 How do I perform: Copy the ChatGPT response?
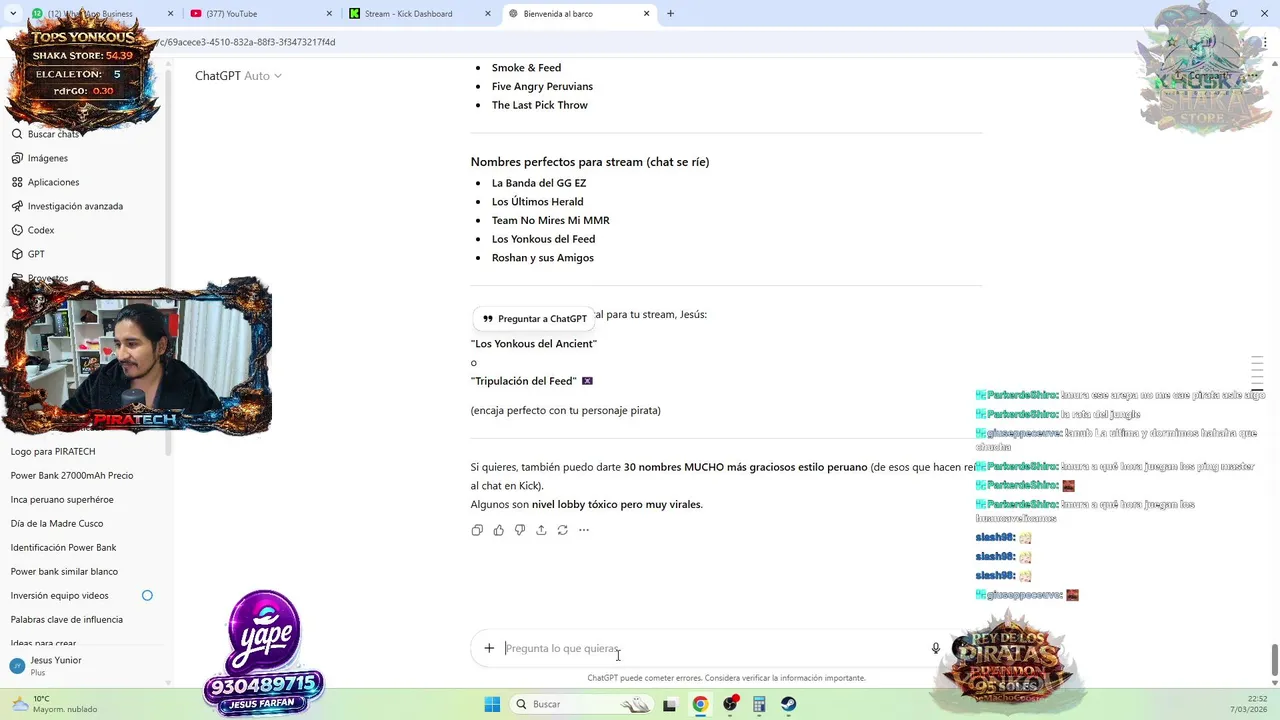pyautogui.click(x=477, y=530)
